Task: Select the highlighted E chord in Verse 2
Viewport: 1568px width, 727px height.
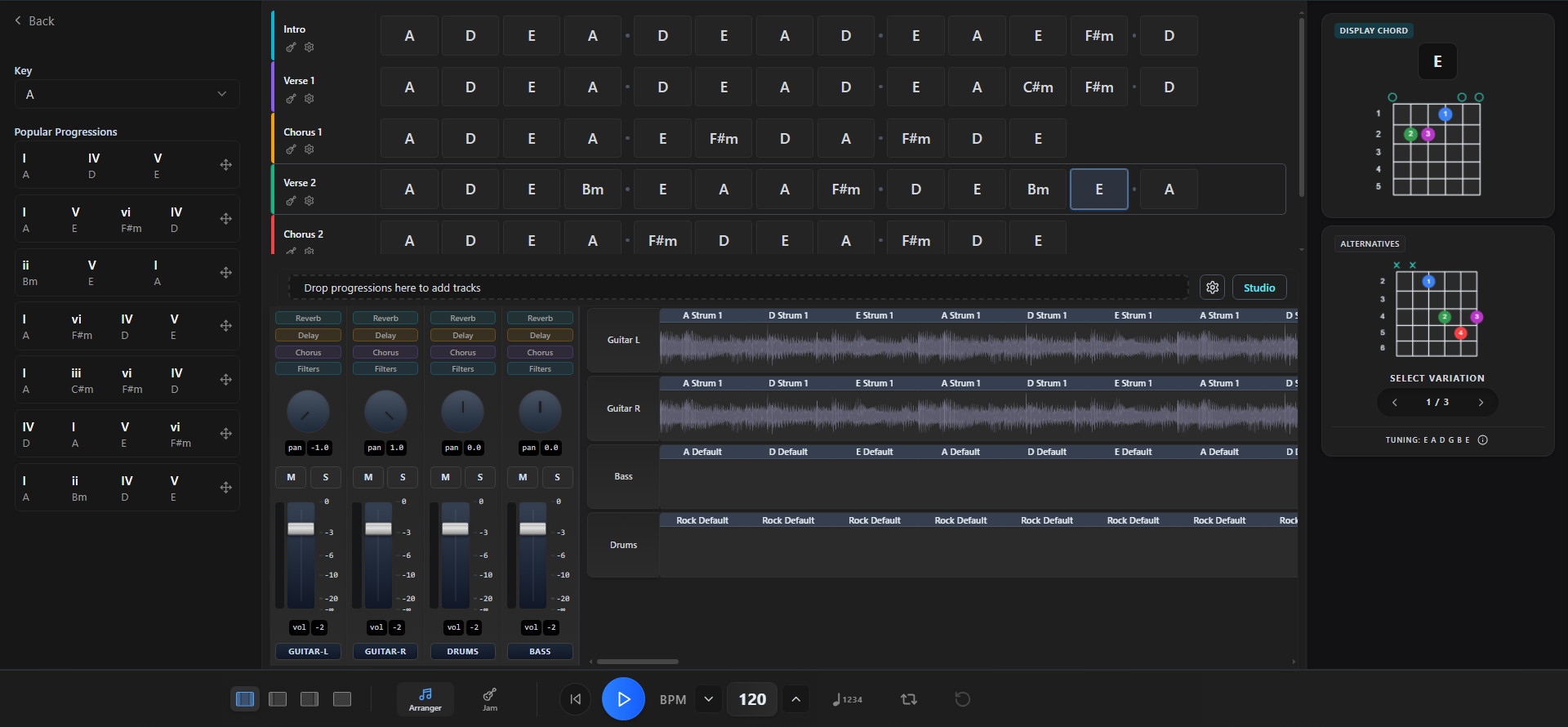Action: pyautogui.click(x=1099, y=190)
